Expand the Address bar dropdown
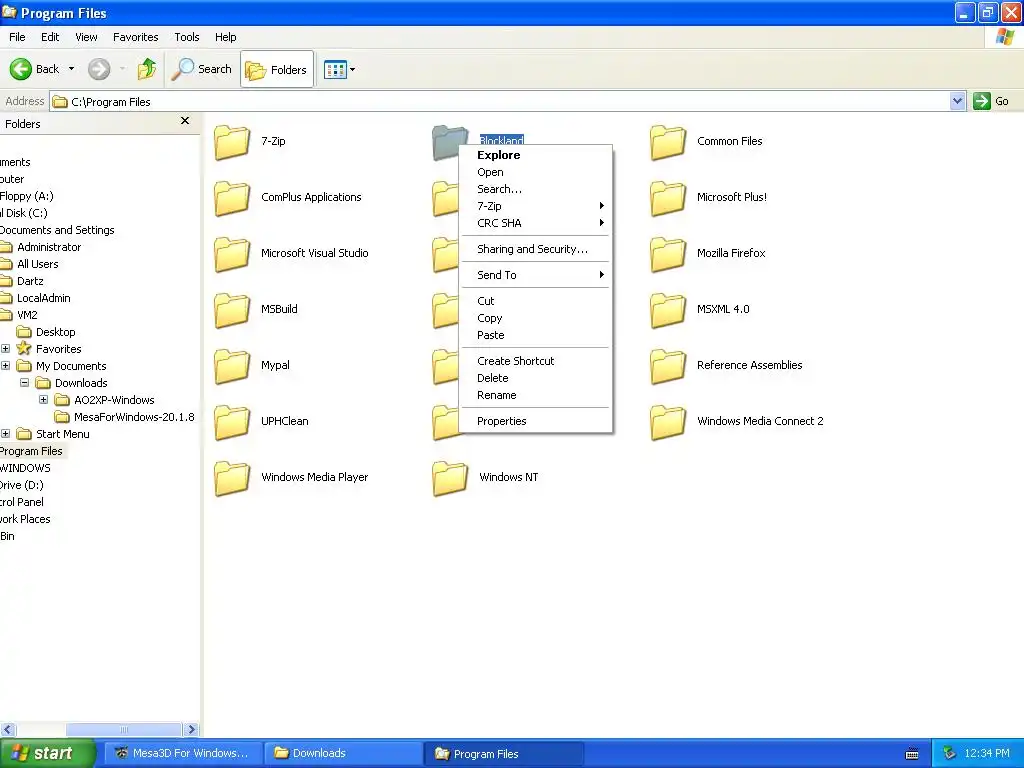This screenshot has width=1024, height=768. click(x=957, y=101)
